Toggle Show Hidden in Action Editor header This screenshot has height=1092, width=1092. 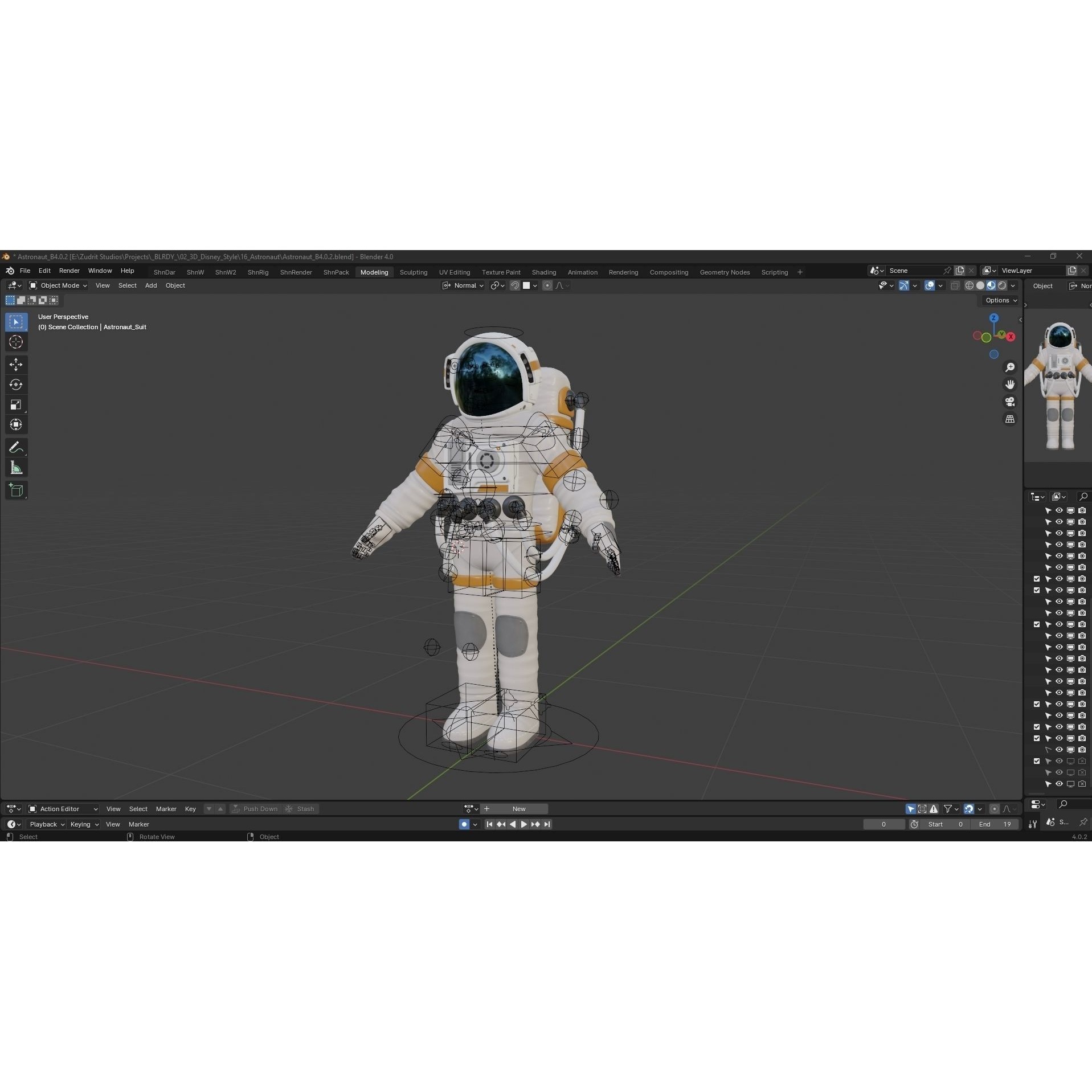(x=922, y=809)
